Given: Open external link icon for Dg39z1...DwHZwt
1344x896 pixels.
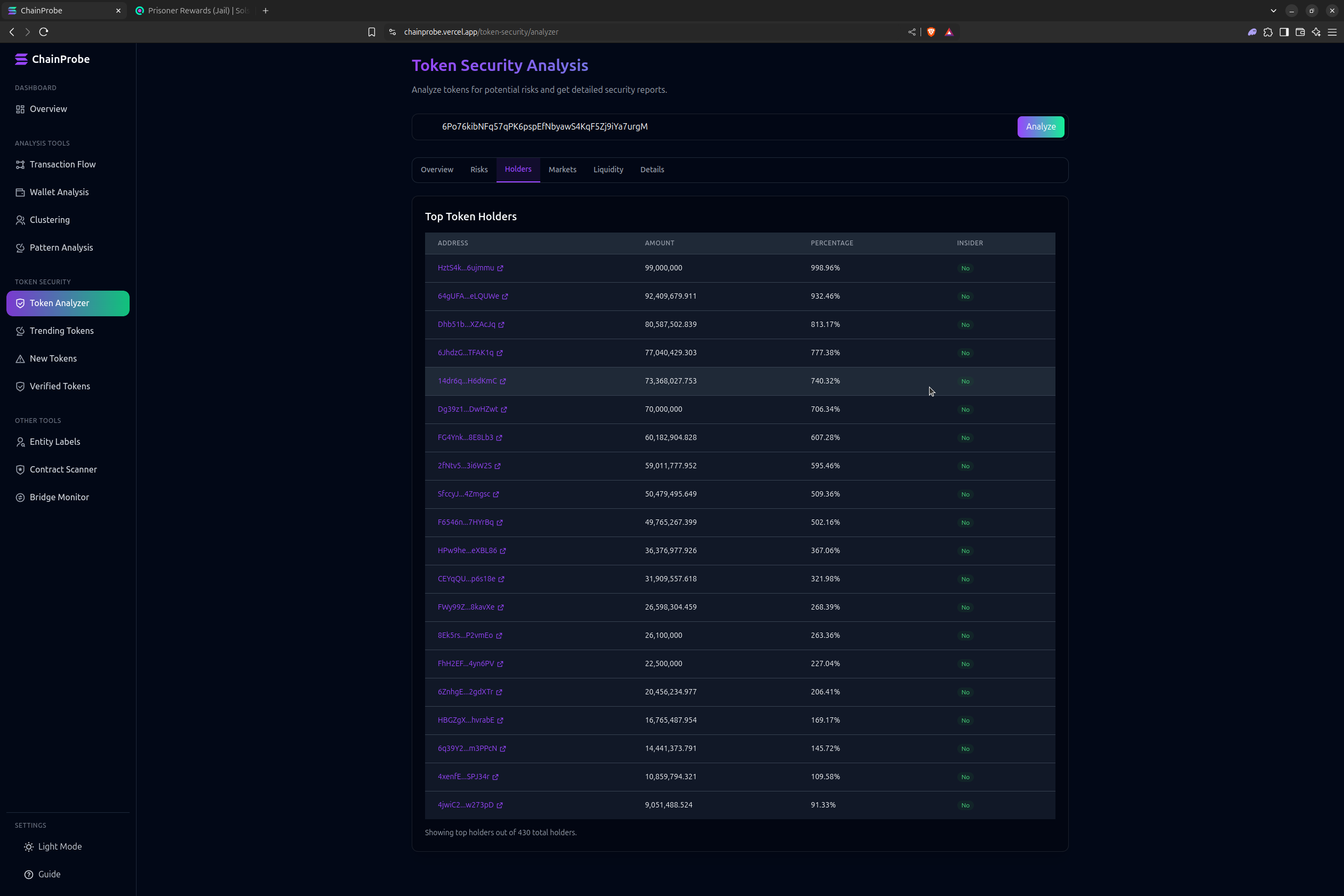Looking at the screenshot, I should [x=504, y=410].
